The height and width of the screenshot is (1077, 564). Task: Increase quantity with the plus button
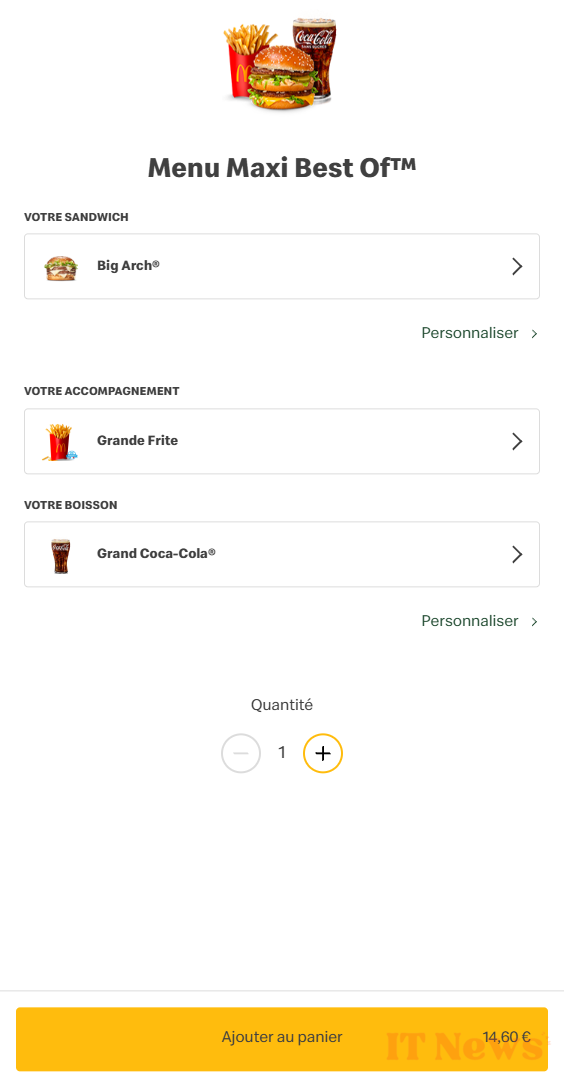(323, 753)
